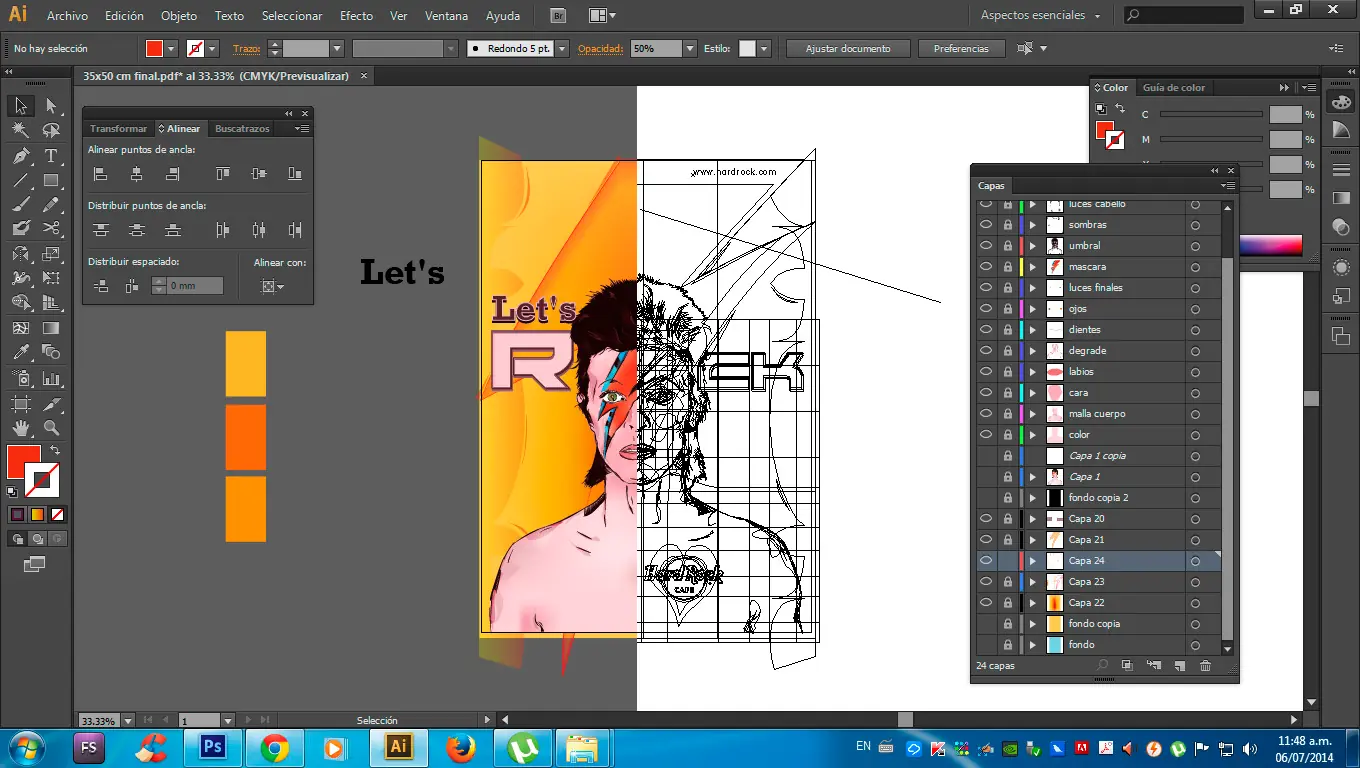This screenshot has width=1360, height=768.
Task: Delete selection with Capas panel trash icon
Action: point(1205,666)
